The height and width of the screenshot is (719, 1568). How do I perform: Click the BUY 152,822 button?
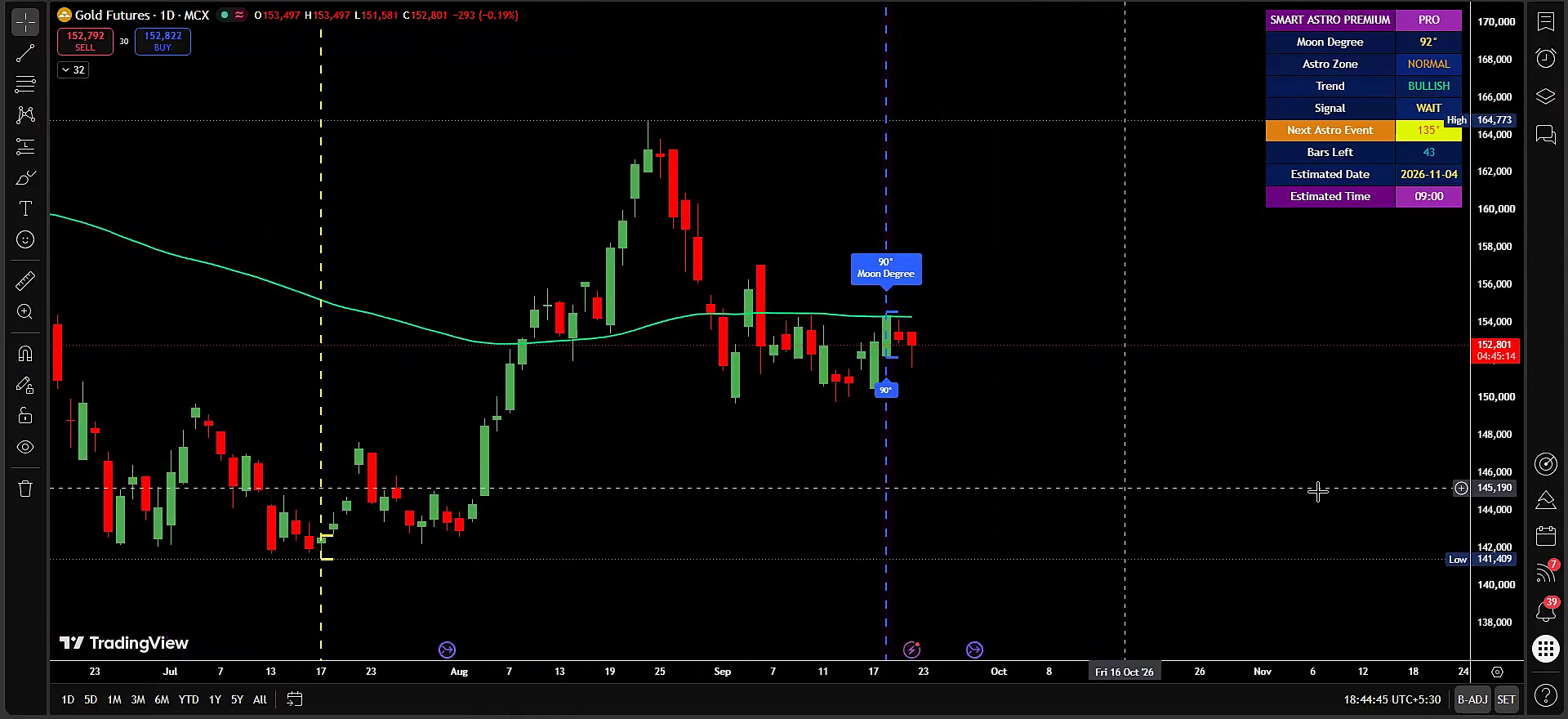tap(163, 42)
